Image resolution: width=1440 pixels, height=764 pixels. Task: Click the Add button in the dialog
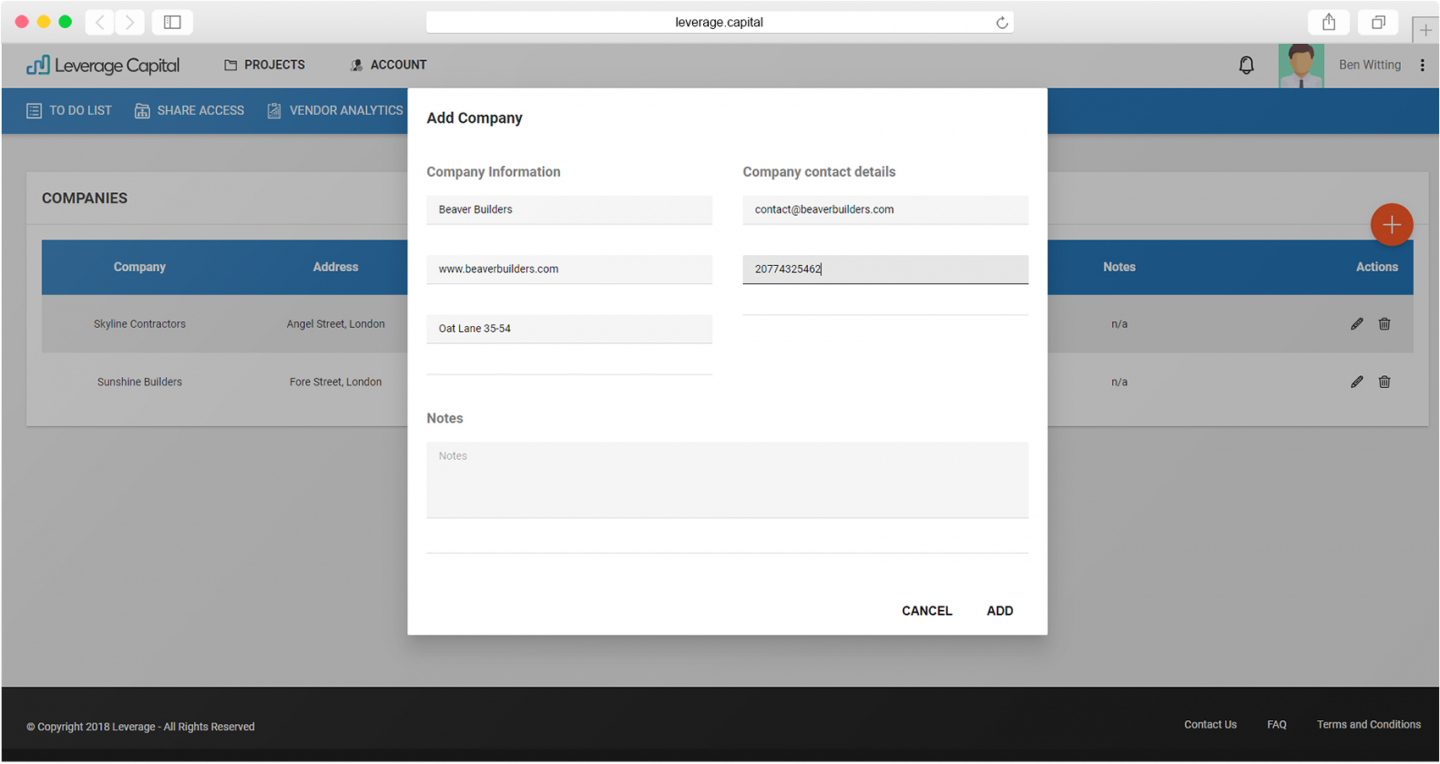tap(1000, 611)
